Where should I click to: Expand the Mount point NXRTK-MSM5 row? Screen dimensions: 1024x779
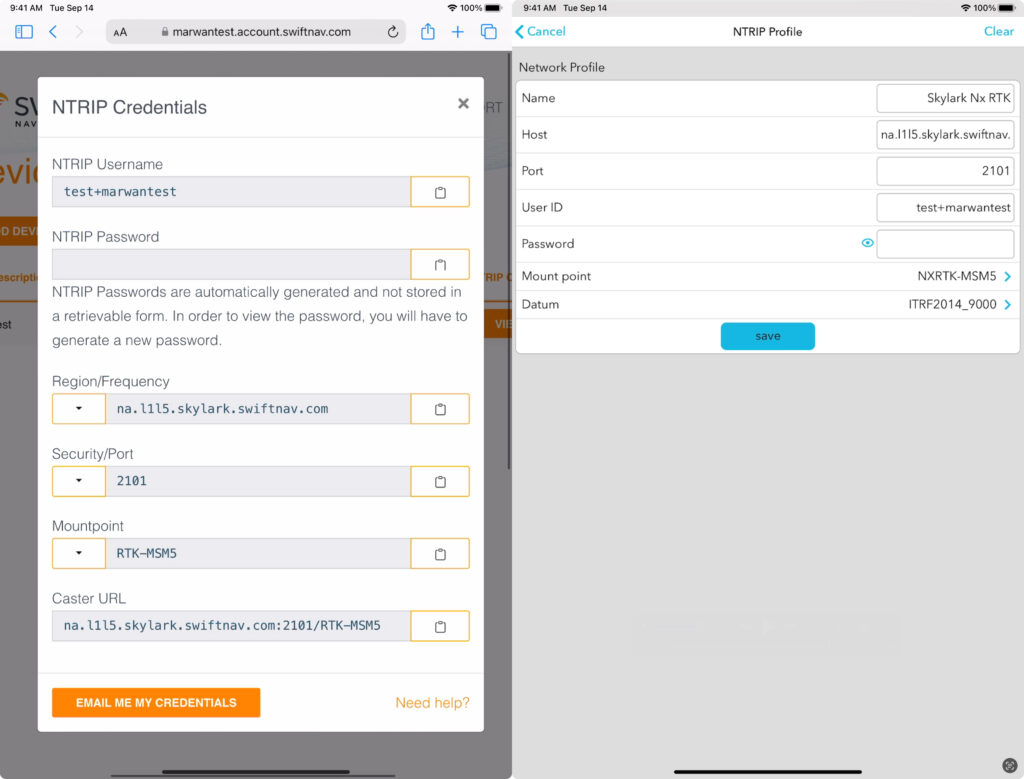(1006, 276)
